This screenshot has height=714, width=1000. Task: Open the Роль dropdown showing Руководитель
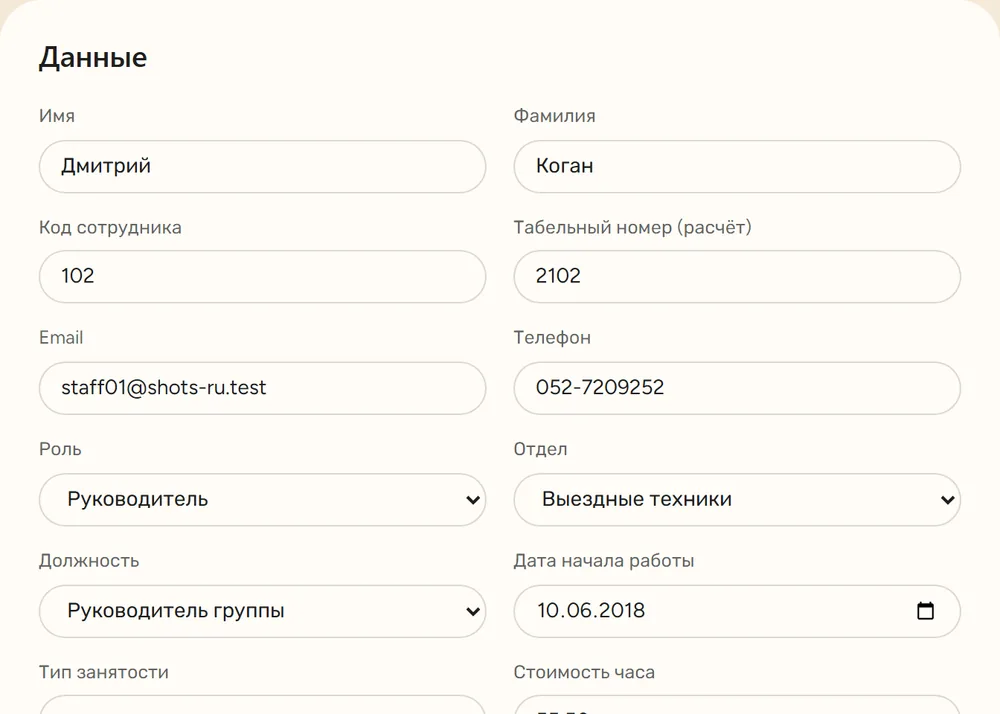pyautogui.click(x=262, y=500)
